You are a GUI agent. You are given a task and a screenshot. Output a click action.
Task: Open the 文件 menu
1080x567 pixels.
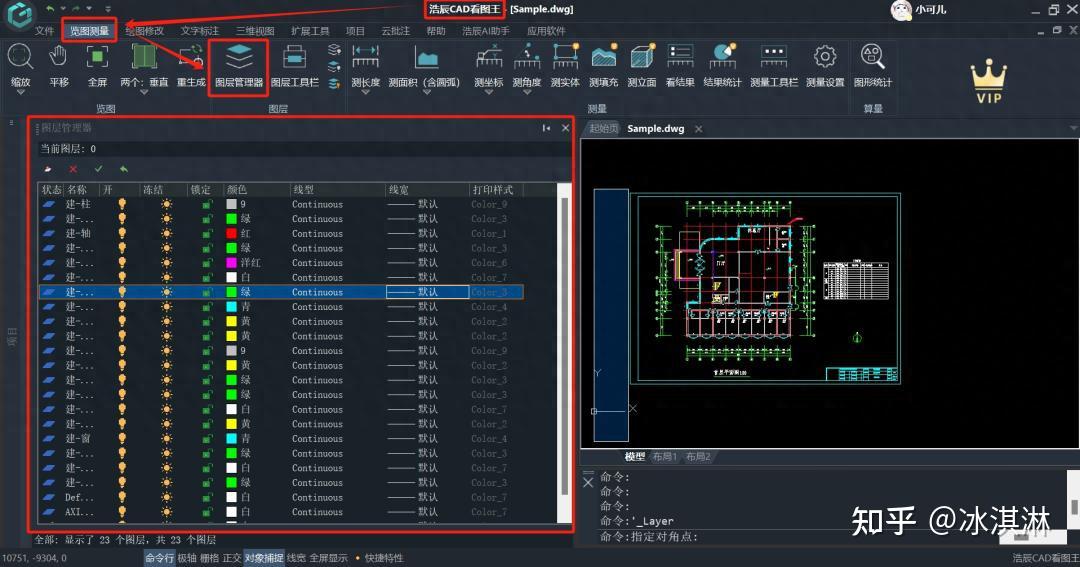pos(44,31)
